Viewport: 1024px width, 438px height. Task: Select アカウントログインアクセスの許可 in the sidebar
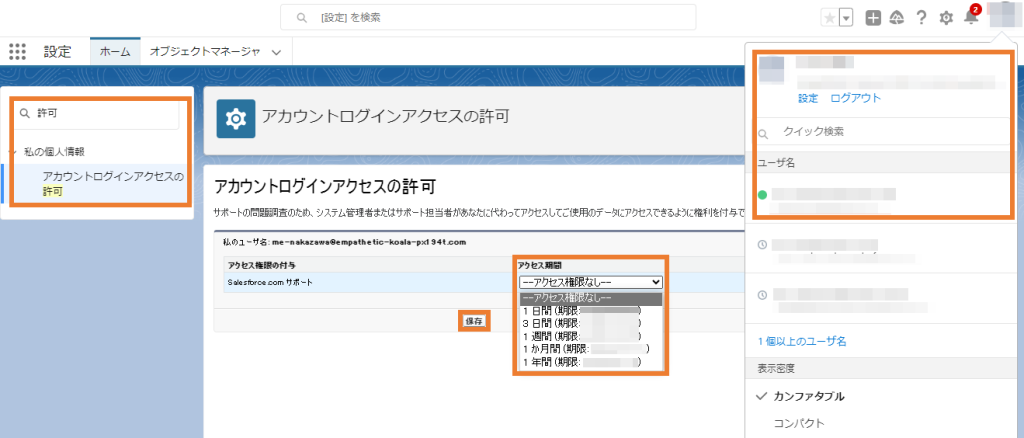[x=112, y=184]
